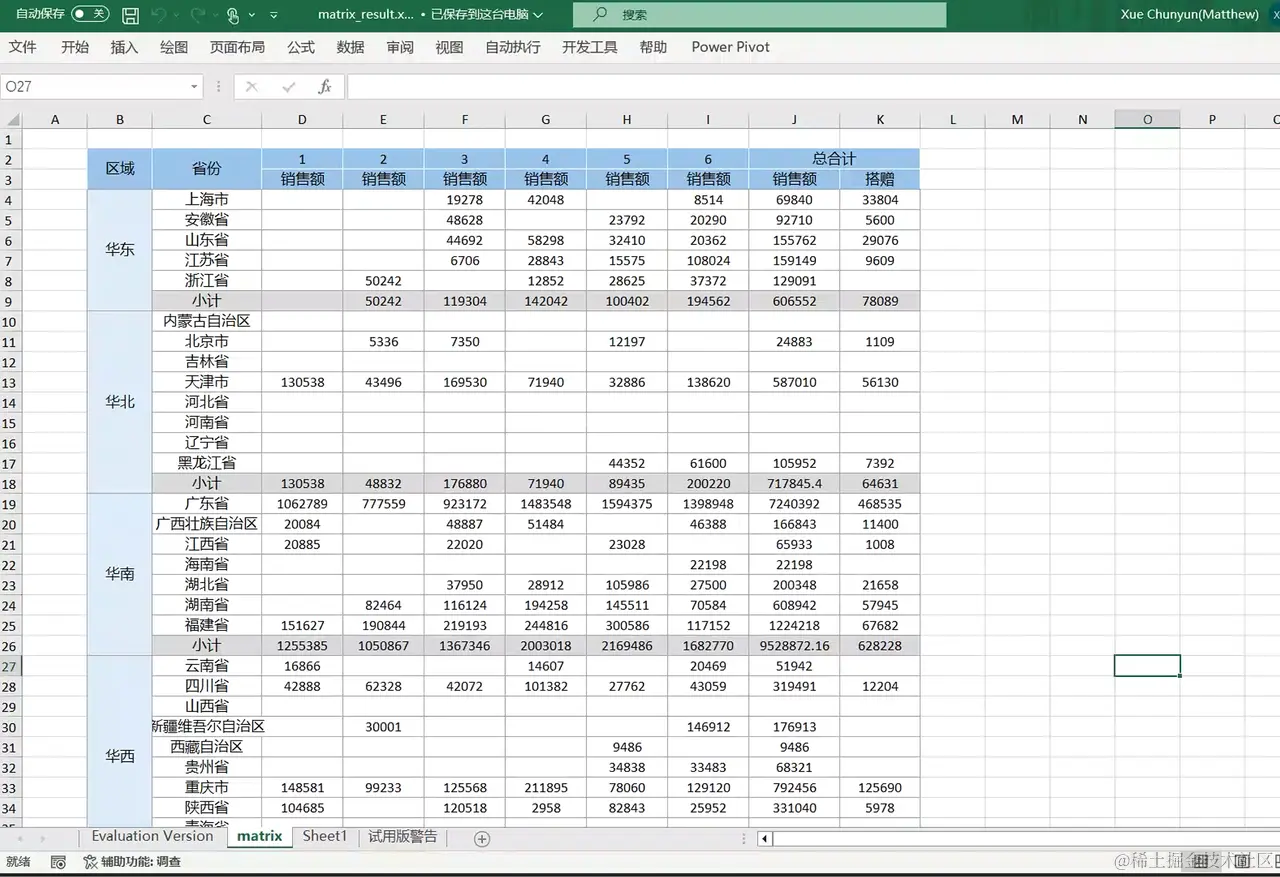Switch to the 公式 ribbon tab
The width and height of the screenshot is (1280, 877).
tap(301, 47)
